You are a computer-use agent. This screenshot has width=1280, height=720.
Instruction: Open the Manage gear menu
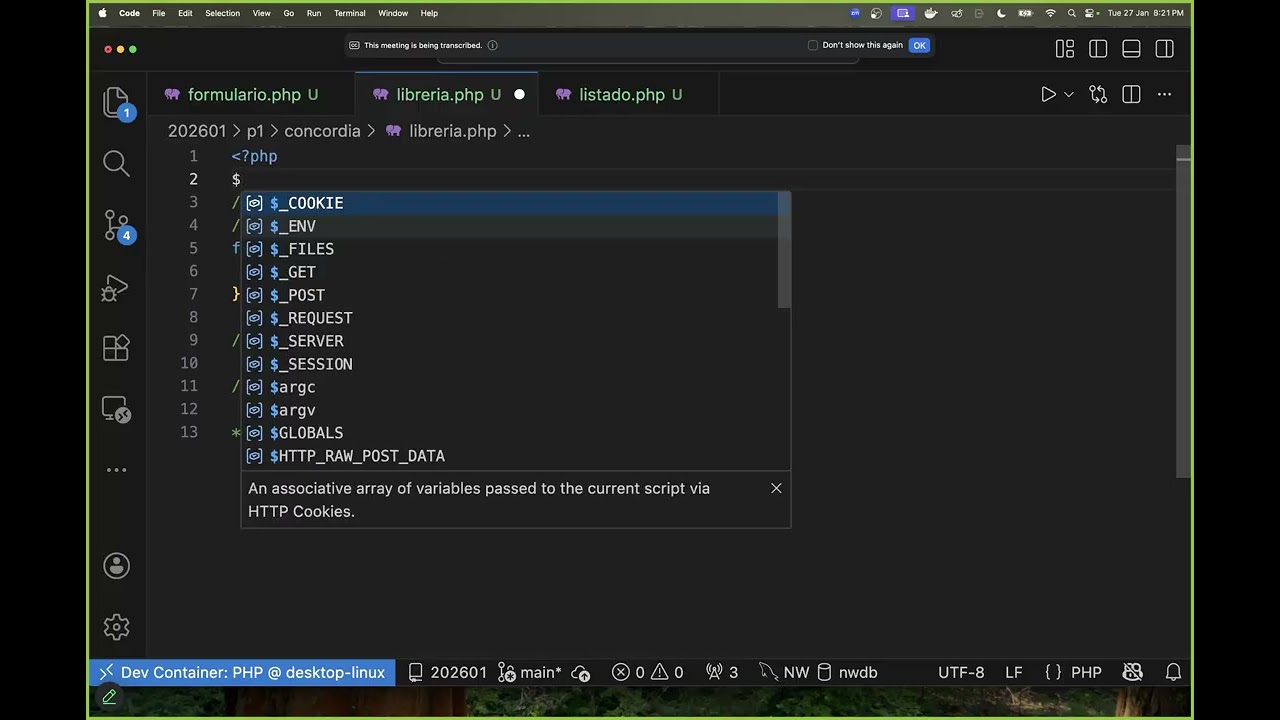116,627
